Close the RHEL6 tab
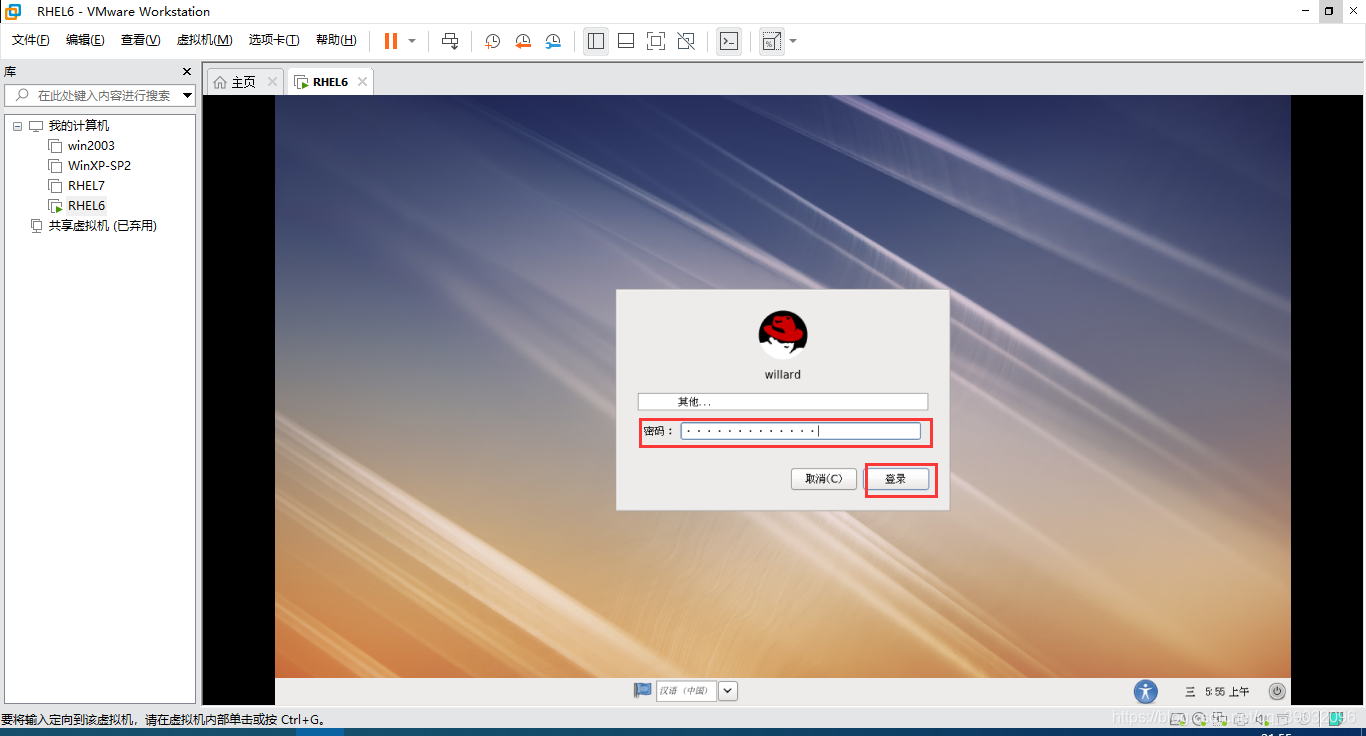Image resolution: width=1366 pixels, height=736 pixels. (x=362, y=82)
